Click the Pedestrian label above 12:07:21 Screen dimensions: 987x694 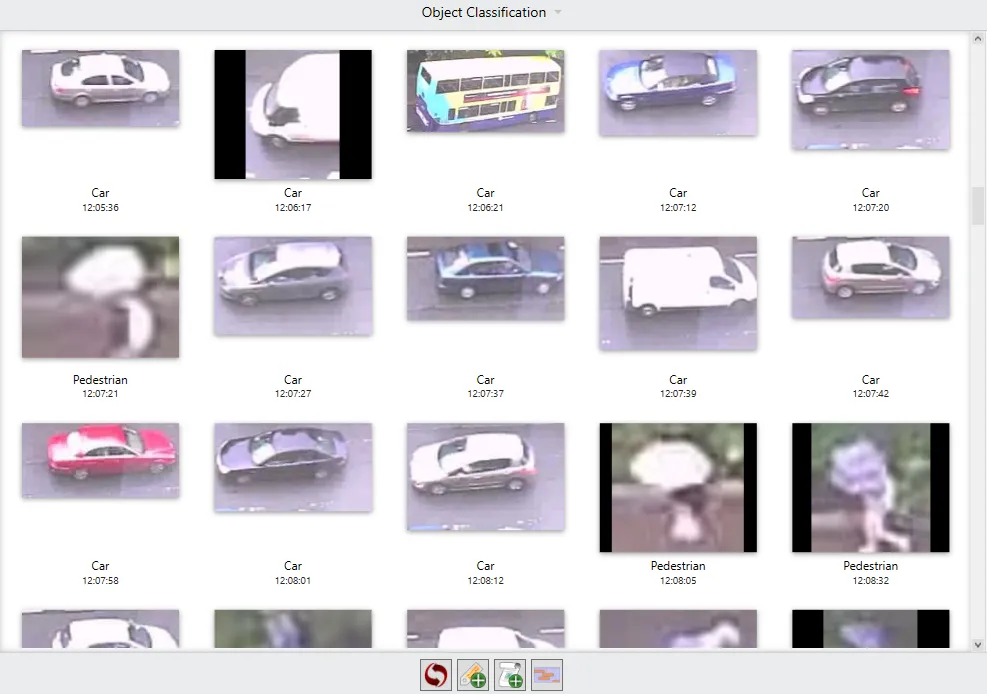101,379
